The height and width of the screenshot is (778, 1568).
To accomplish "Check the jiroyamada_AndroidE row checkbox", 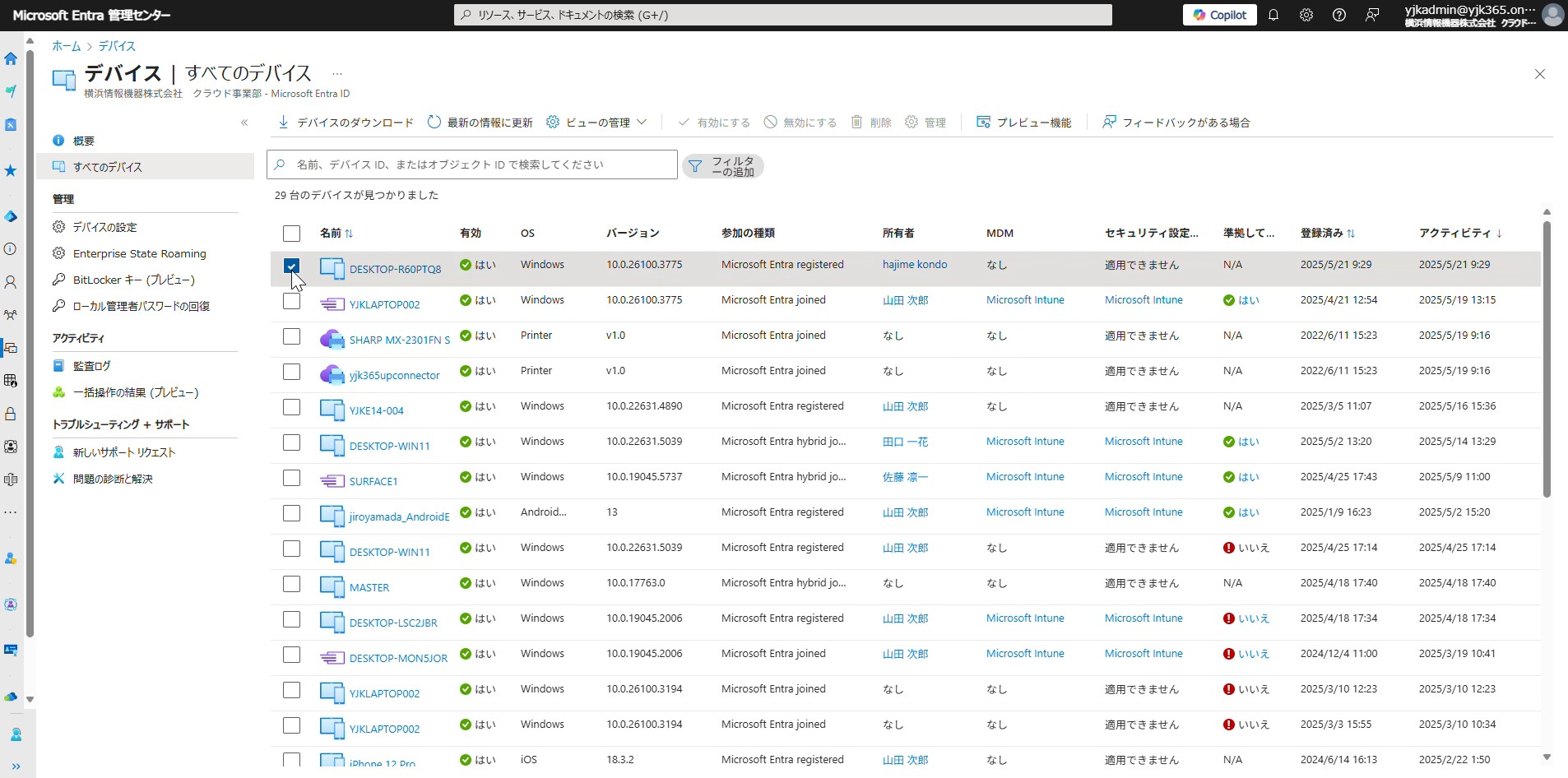I will click(291, 513).
